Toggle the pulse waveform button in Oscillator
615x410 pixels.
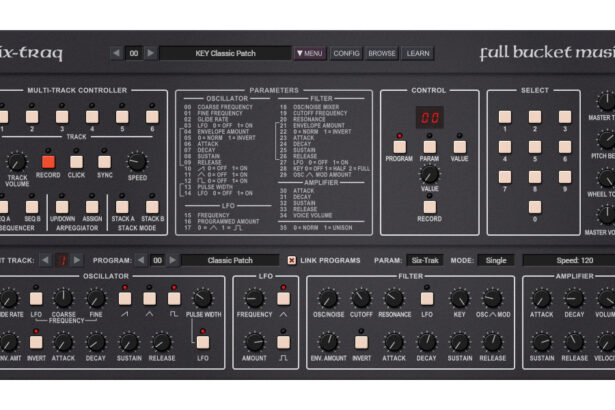(174, 299)
